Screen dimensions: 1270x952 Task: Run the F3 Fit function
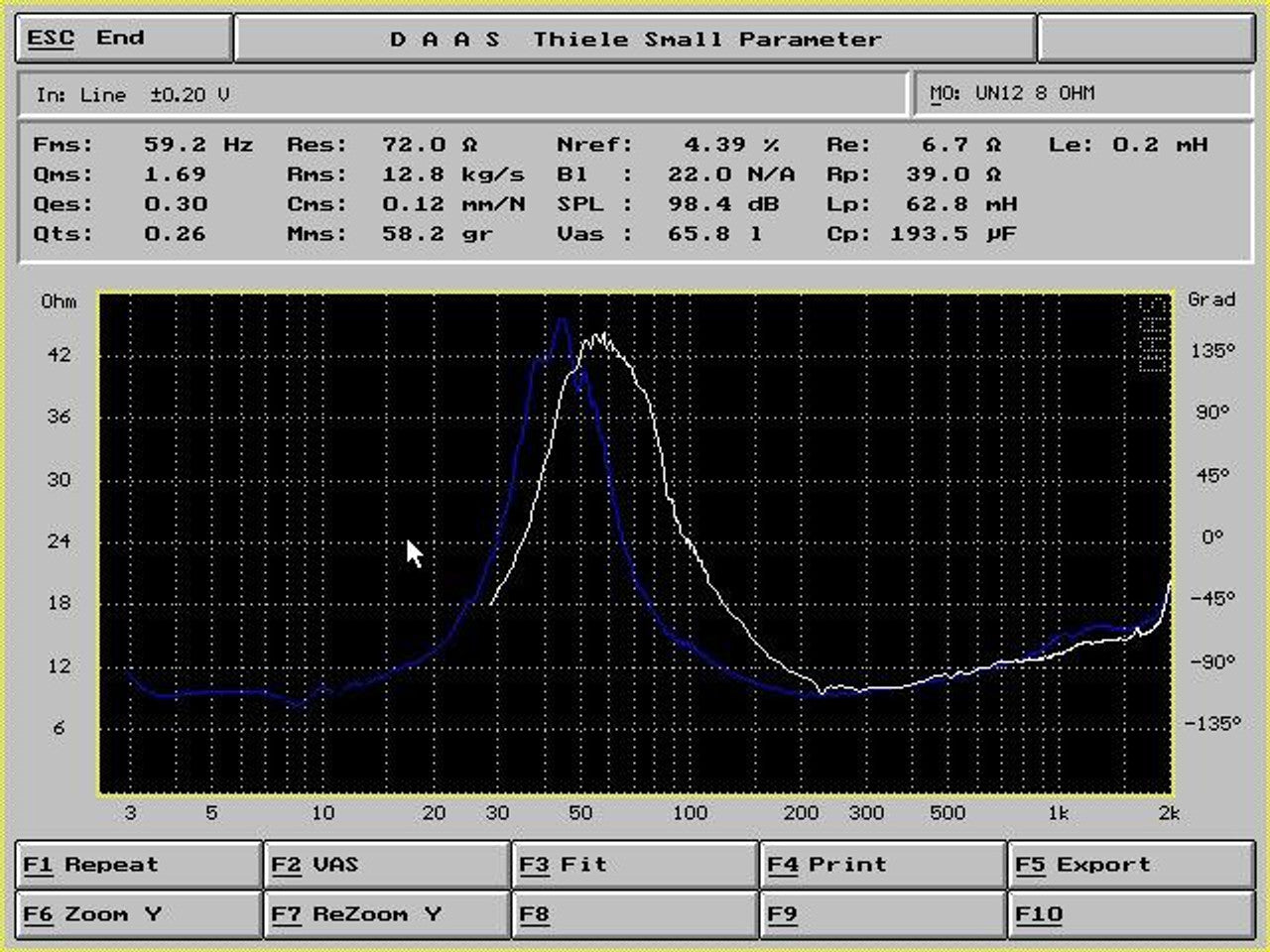635,865
